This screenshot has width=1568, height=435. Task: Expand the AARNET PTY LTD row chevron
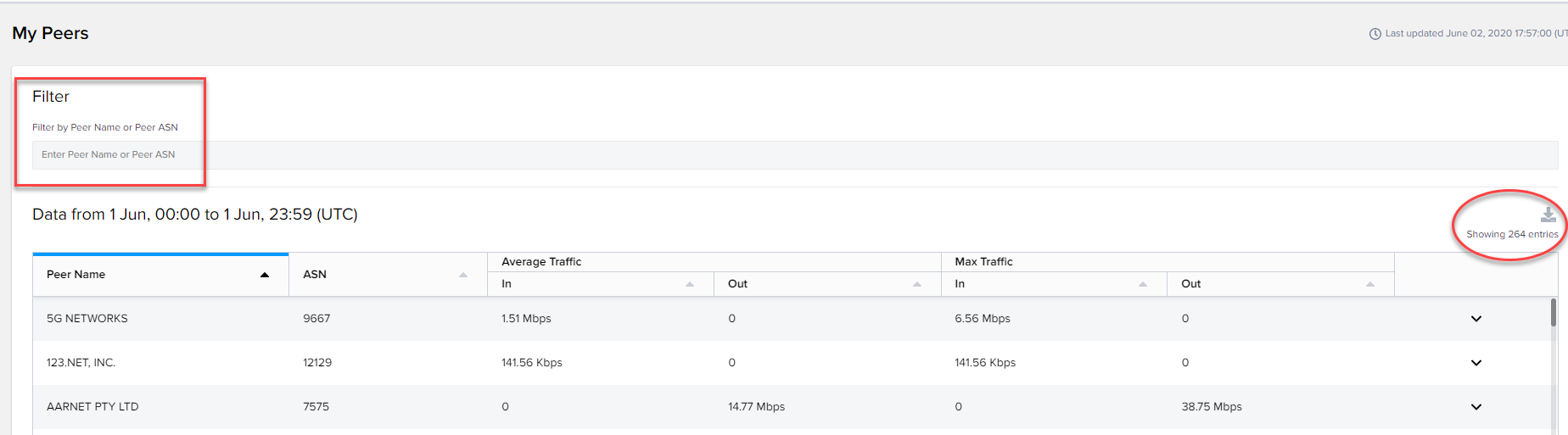[x=1476, y=407]
